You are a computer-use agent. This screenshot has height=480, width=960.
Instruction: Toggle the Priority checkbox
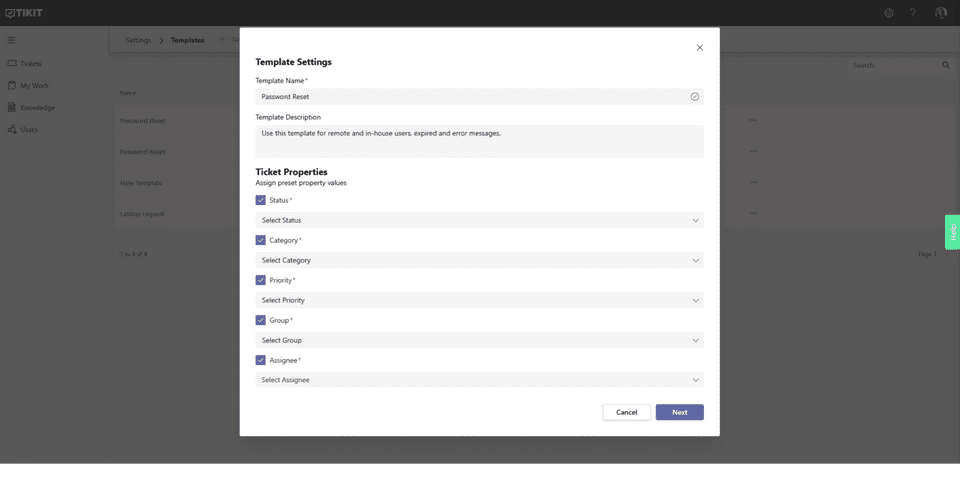(261, 280)
